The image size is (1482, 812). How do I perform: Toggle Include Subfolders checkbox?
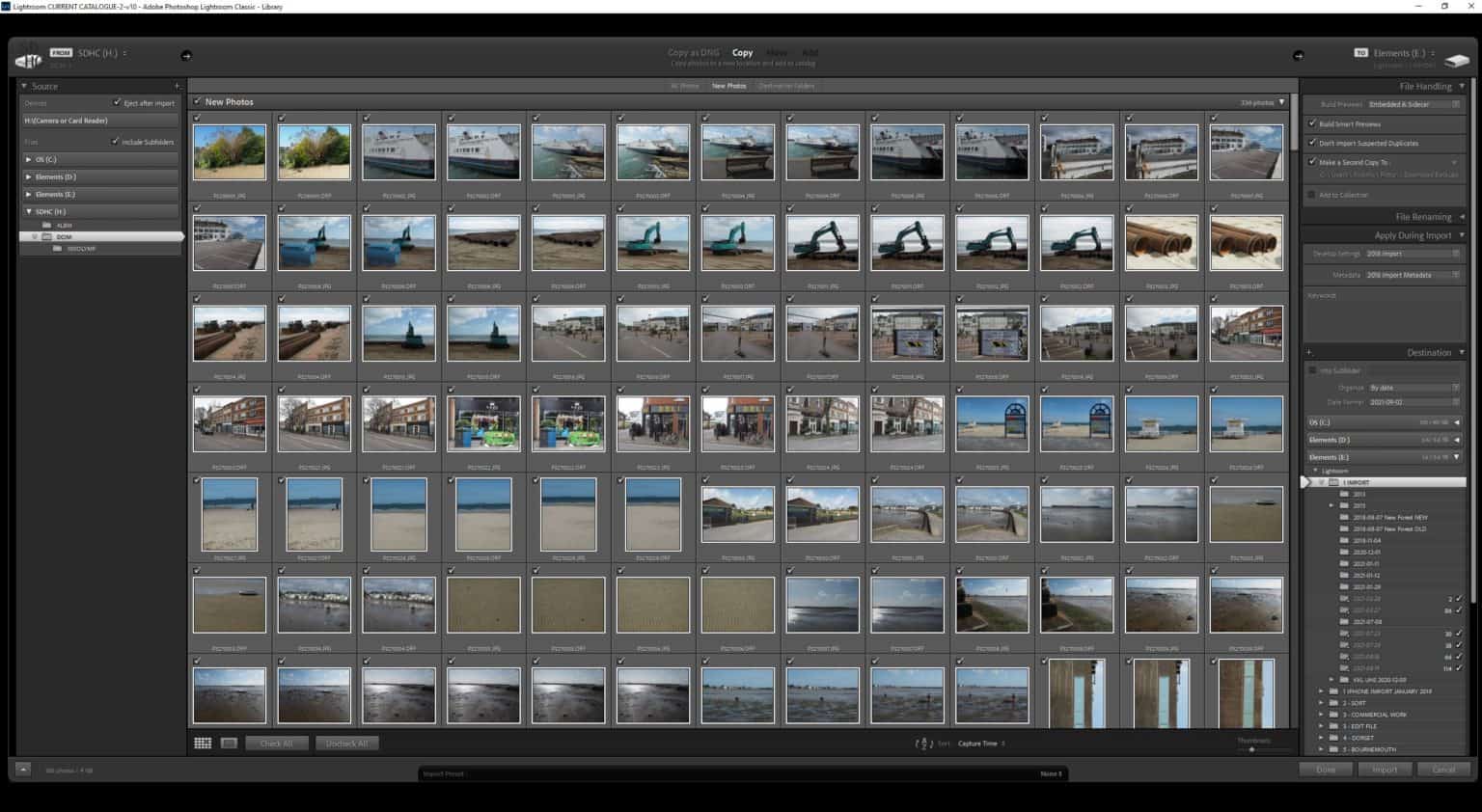(x=115, y=141)
